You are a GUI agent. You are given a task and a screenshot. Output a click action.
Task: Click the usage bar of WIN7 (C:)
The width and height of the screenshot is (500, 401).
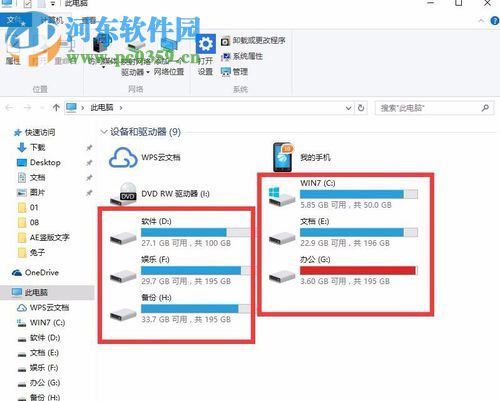pos(359,194)
